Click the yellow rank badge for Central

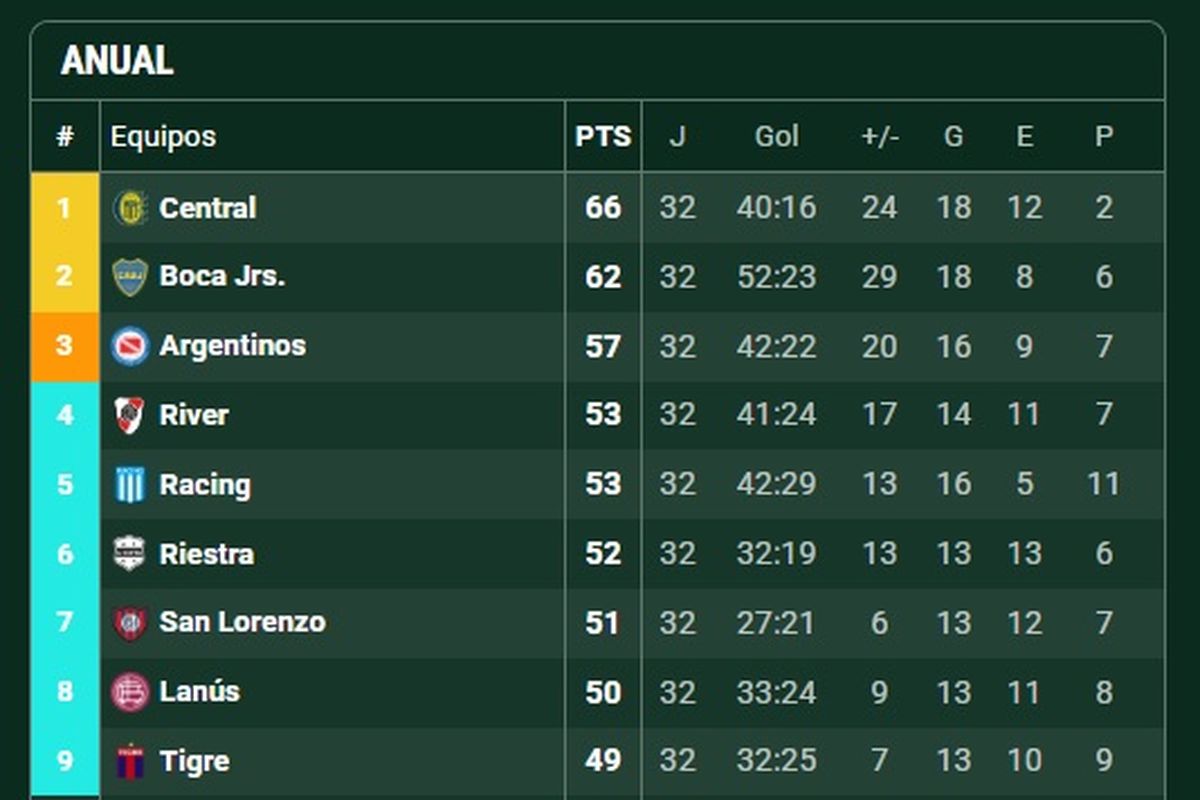(65, 208)
